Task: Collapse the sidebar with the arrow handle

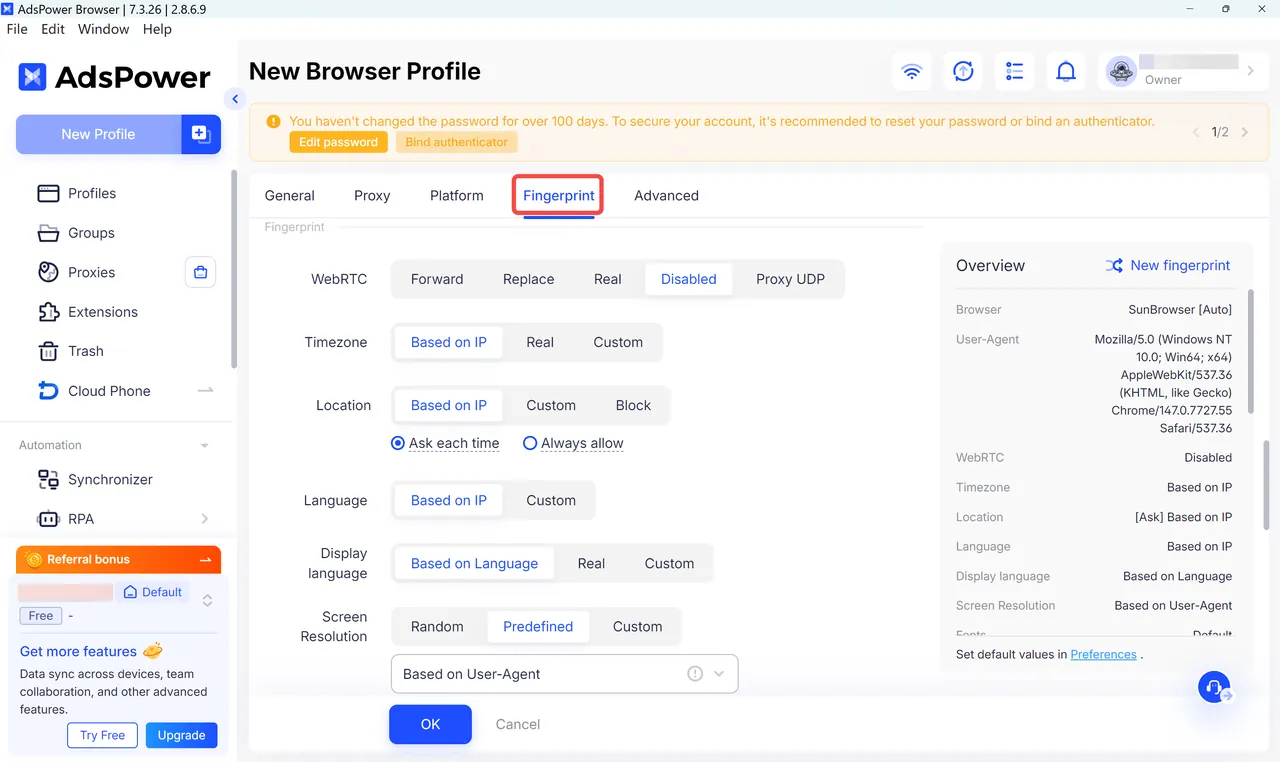Action: [x=235, y=99]
